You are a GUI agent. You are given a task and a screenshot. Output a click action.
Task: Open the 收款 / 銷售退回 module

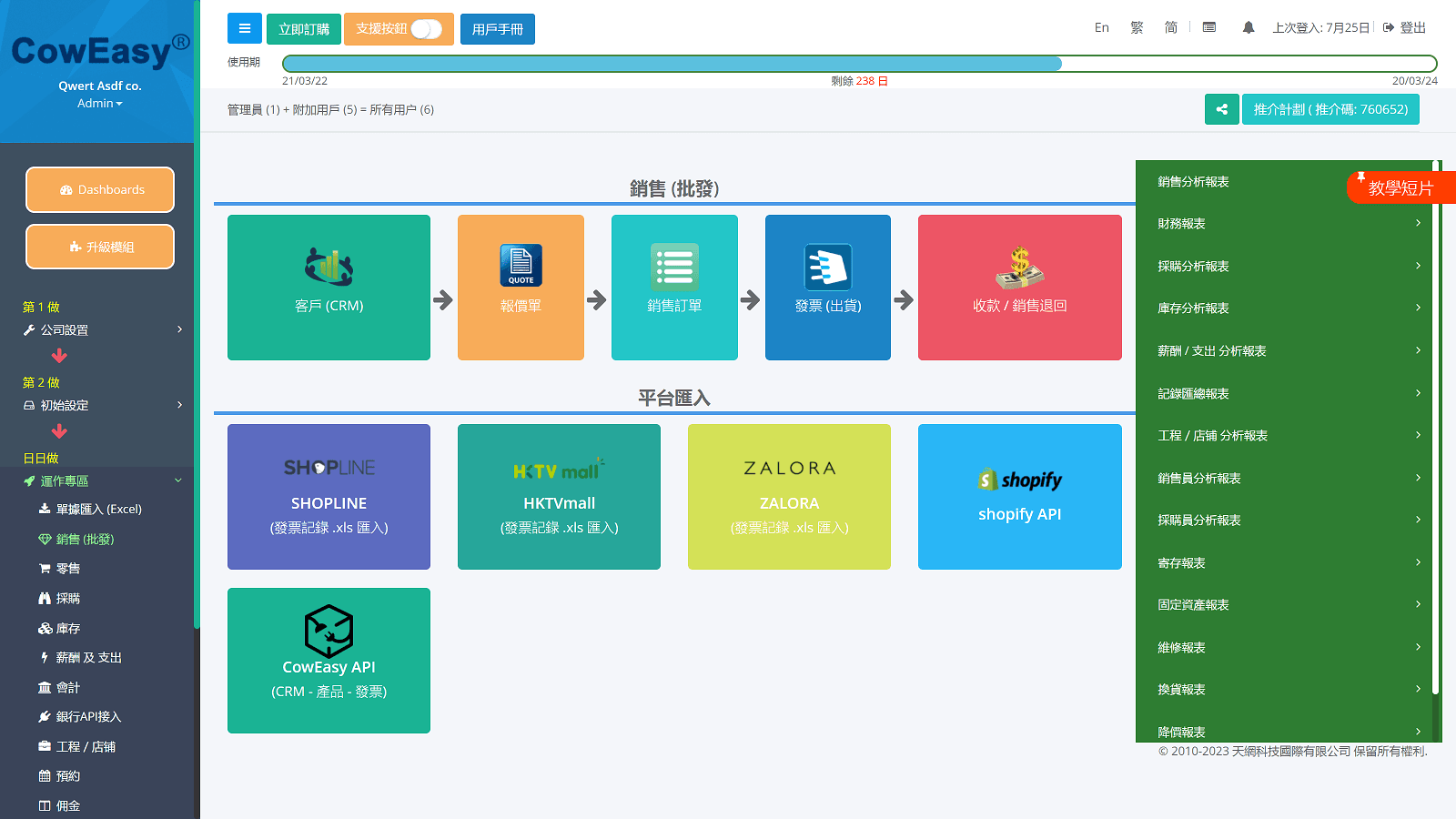(1019, 287)
